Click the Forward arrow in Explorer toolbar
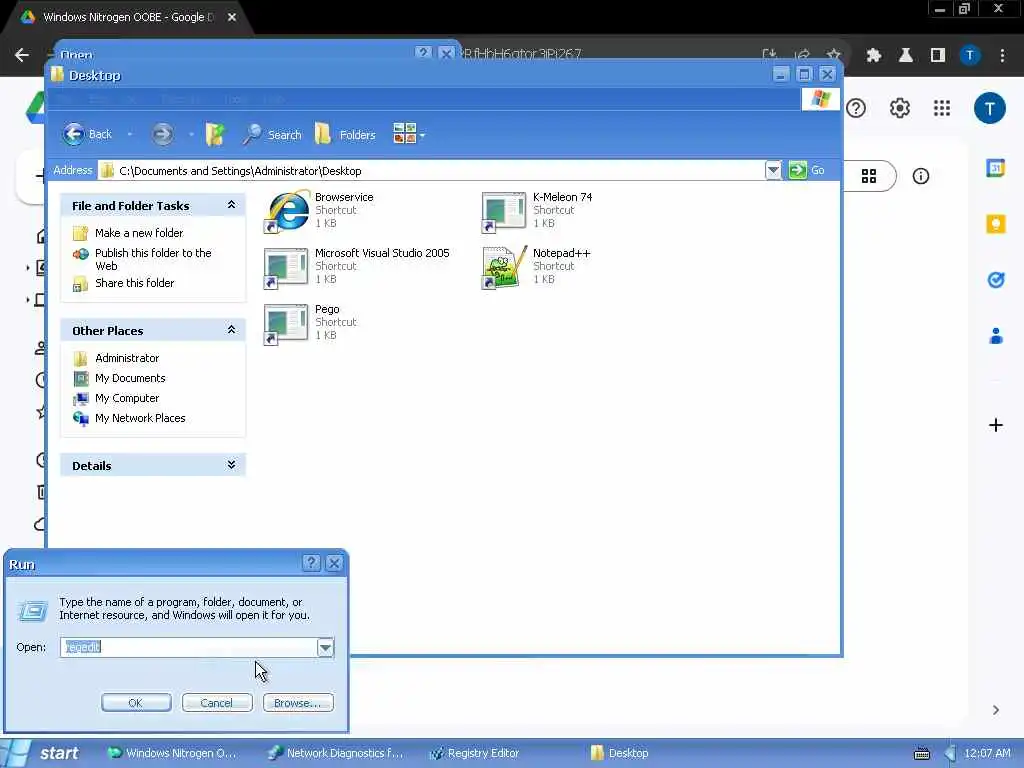 pos(163,135)
